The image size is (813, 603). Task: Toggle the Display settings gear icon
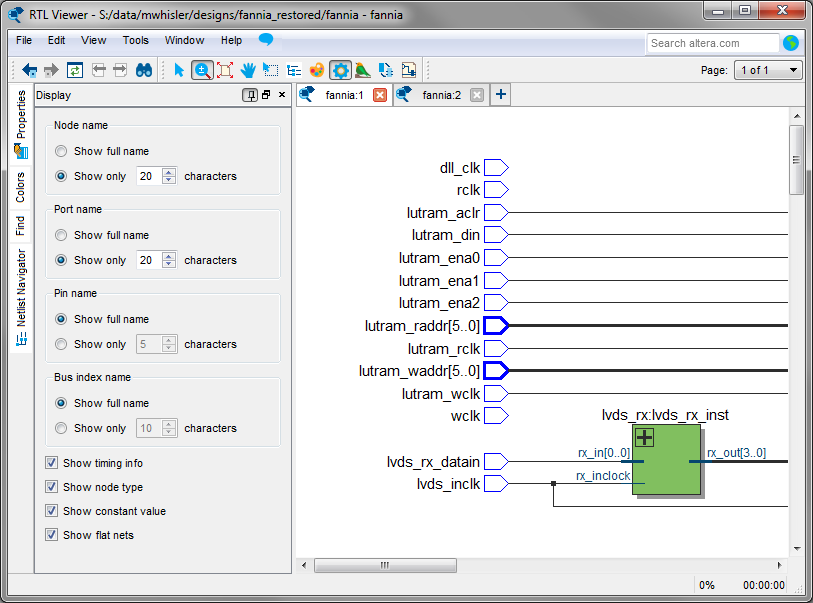pyautogui.click(x=340, y=70)
